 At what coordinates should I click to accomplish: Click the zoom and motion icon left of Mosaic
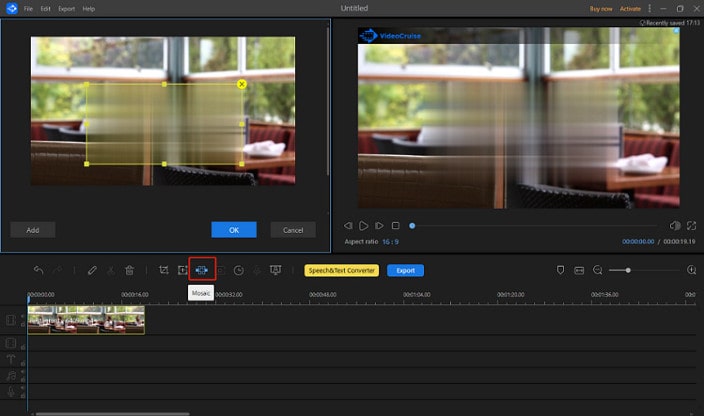click(x=182, y=270)
